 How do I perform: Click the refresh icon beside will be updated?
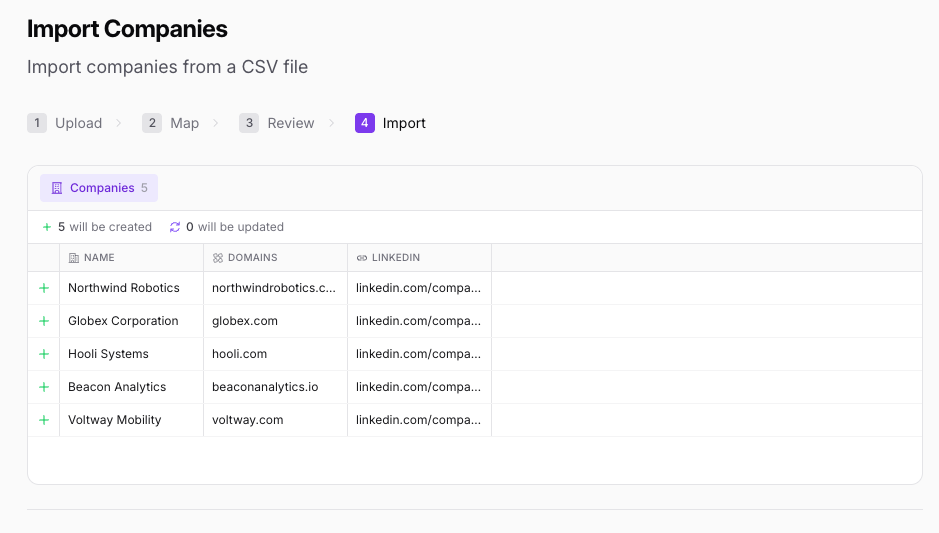[175, 227]
